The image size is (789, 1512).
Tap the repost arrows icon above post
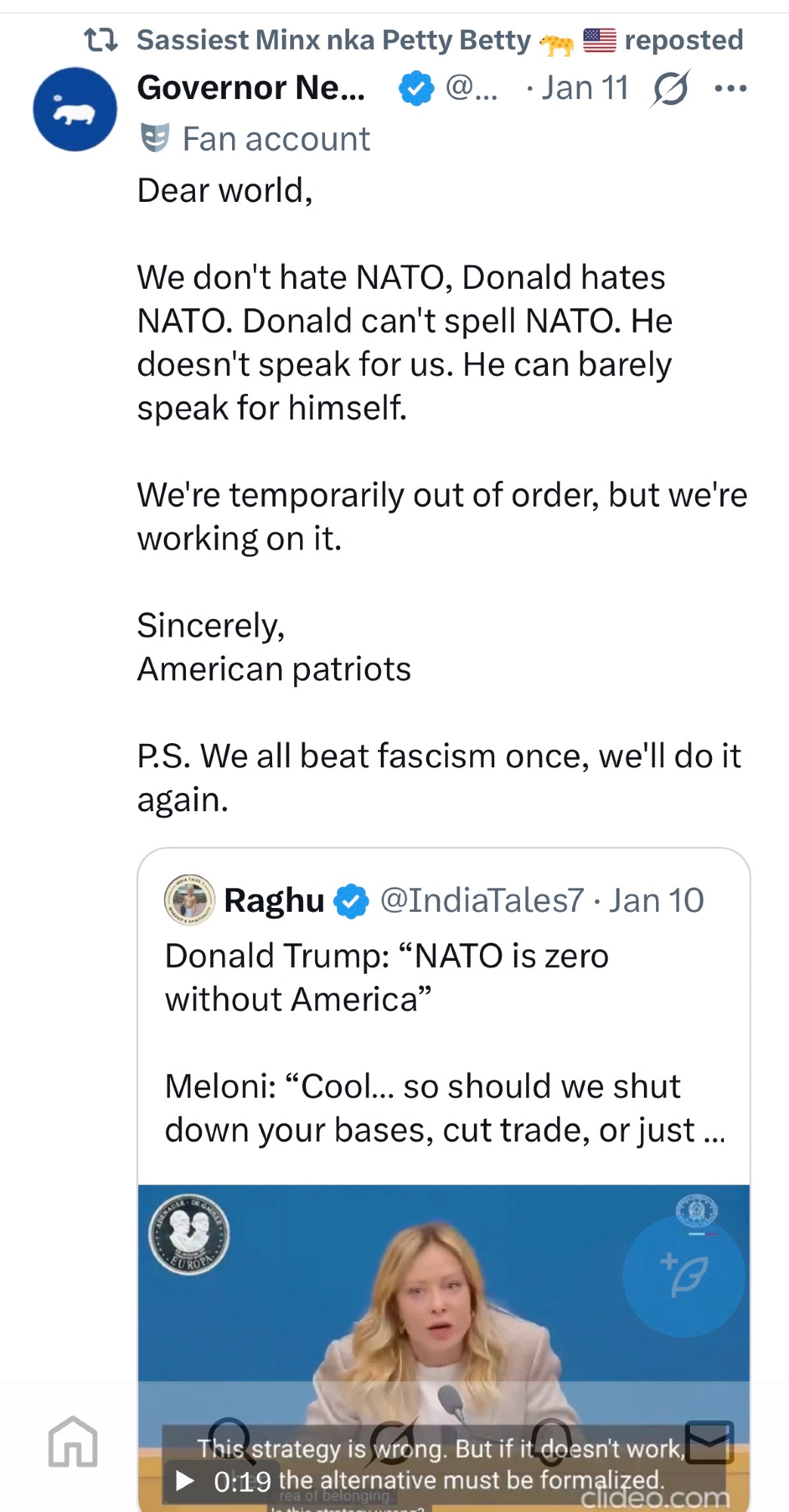pos(101,40)
